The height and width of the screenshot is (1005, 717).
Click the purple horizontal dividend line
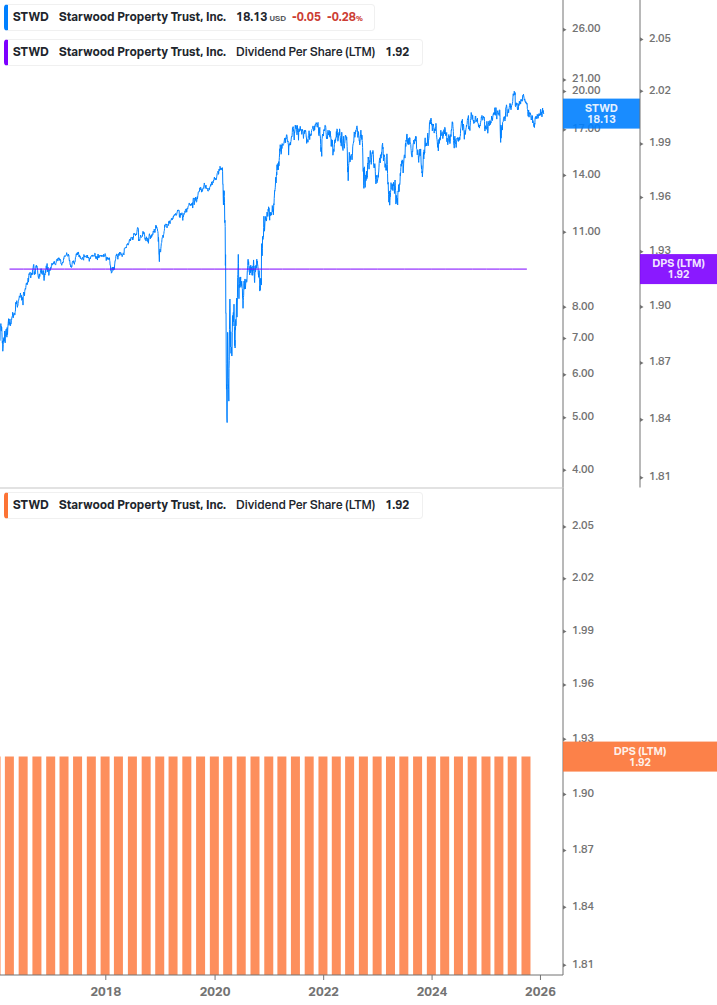coord(400,268)
